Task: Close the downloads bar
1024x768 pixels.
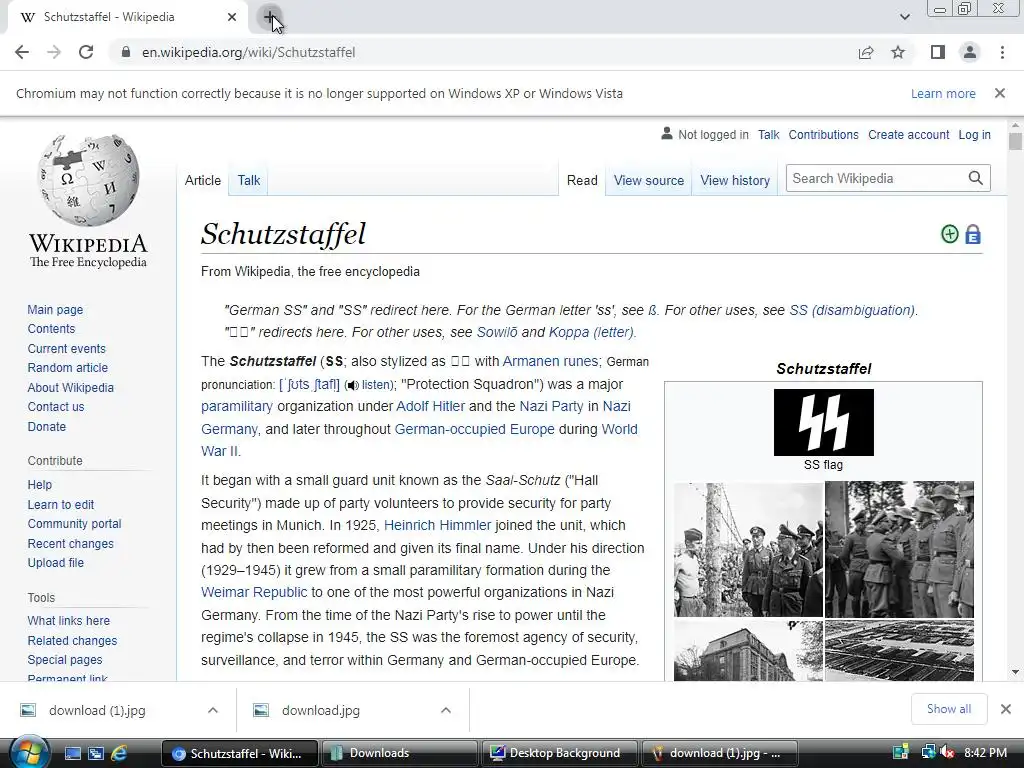Action: point(1006,709)
